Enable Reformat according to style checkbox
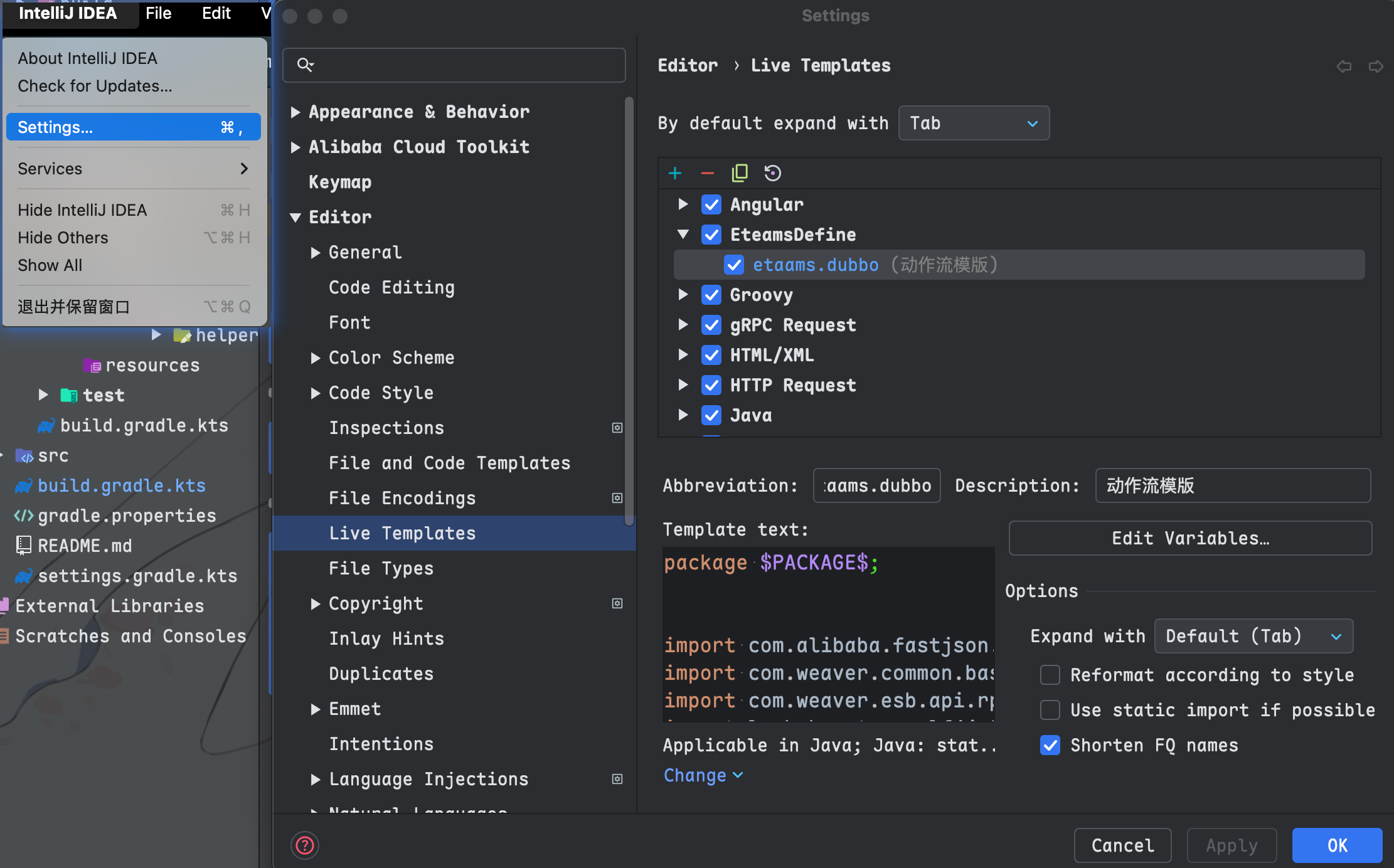The image size is (1394, 868). tap(1050, 675)
